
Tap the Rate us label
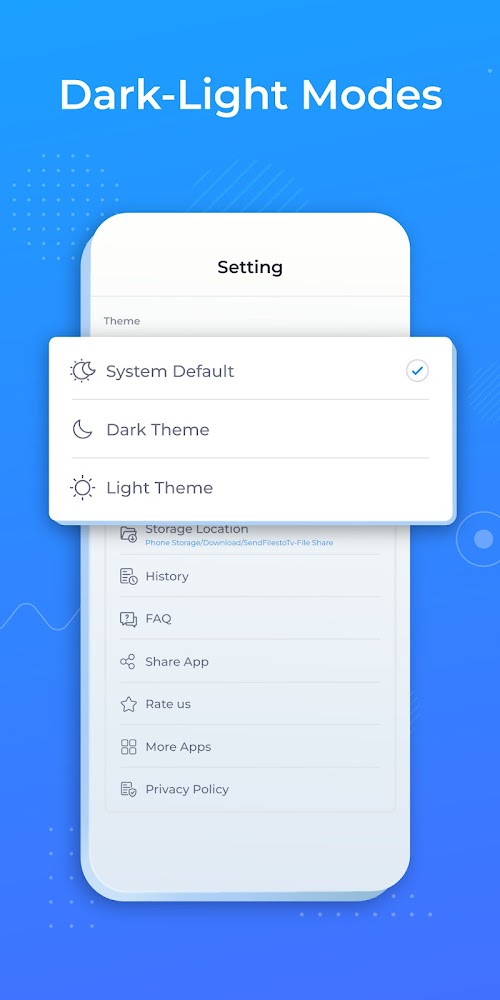[x=168, y=704]
